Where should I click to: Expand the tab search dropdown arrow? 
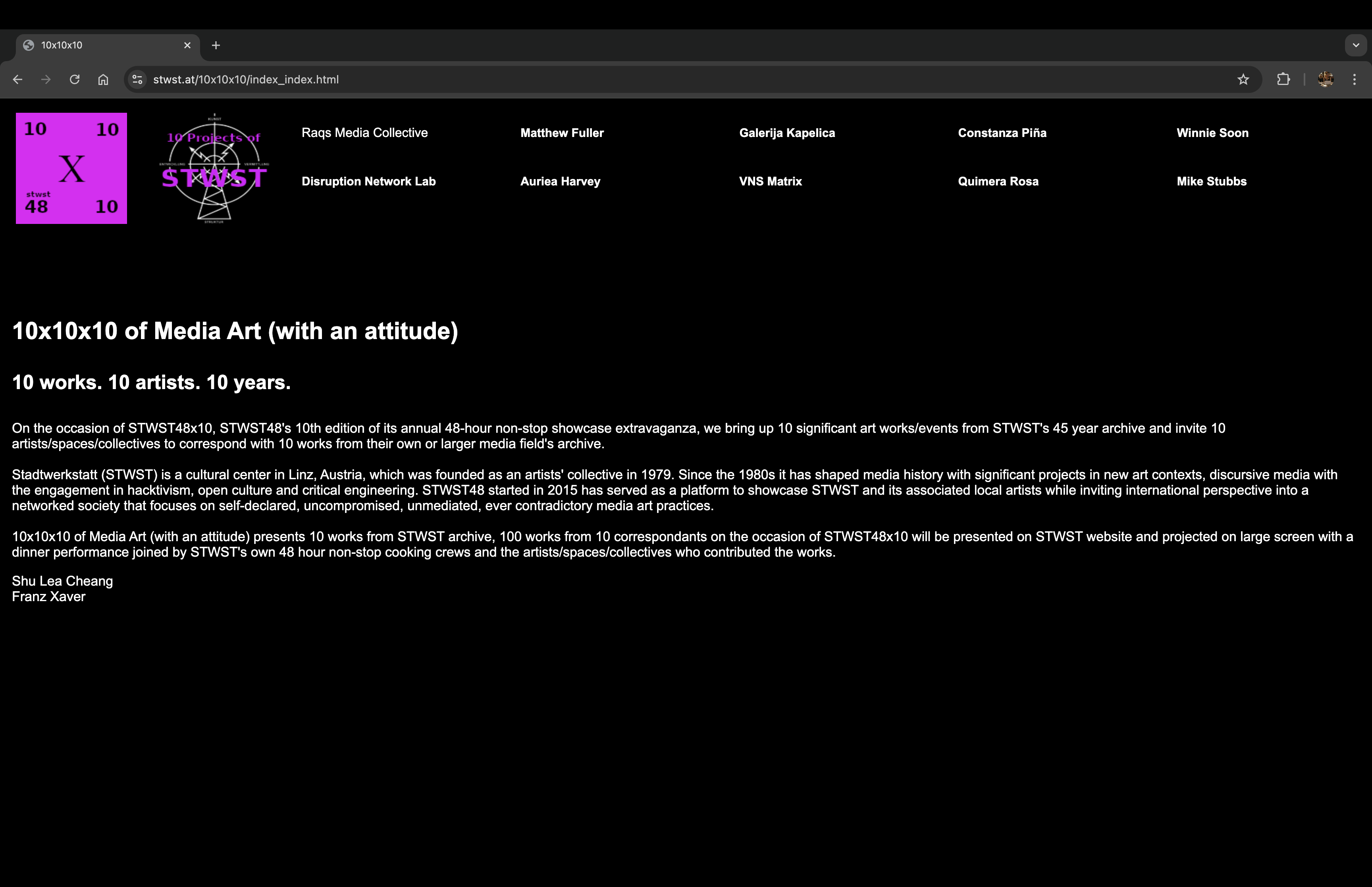click(x=1356, y=45)
